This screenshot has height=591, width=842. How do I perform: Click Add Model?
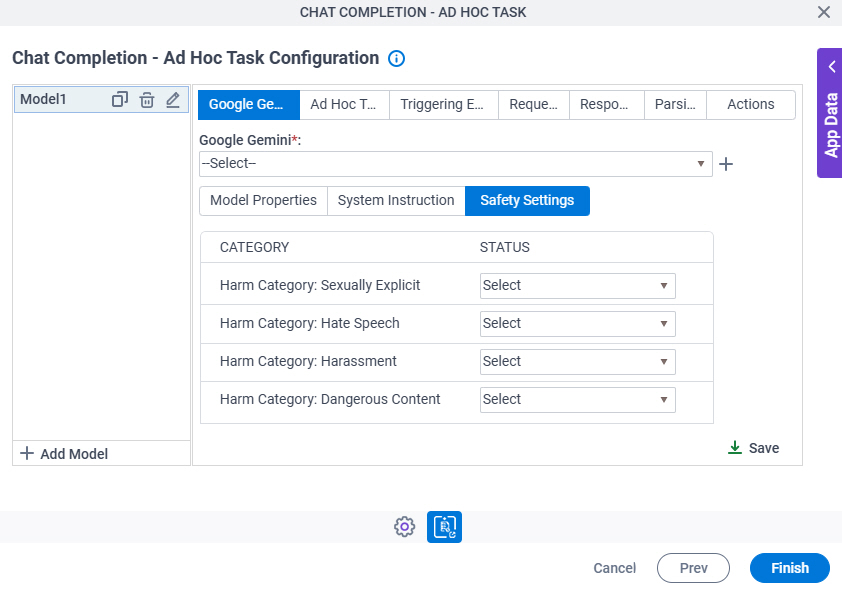[x=64, y=454]
